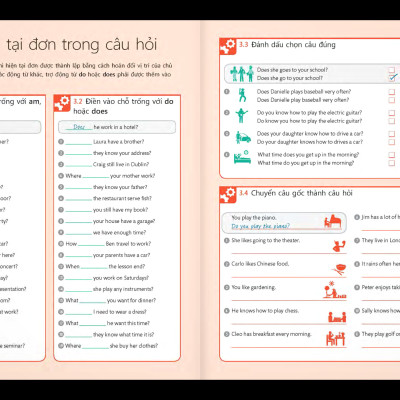Click the blank after 'Where' in 'your mother work?'
Image resolution: width=400 pixels, height=400 pixels.
coord(96,177)
